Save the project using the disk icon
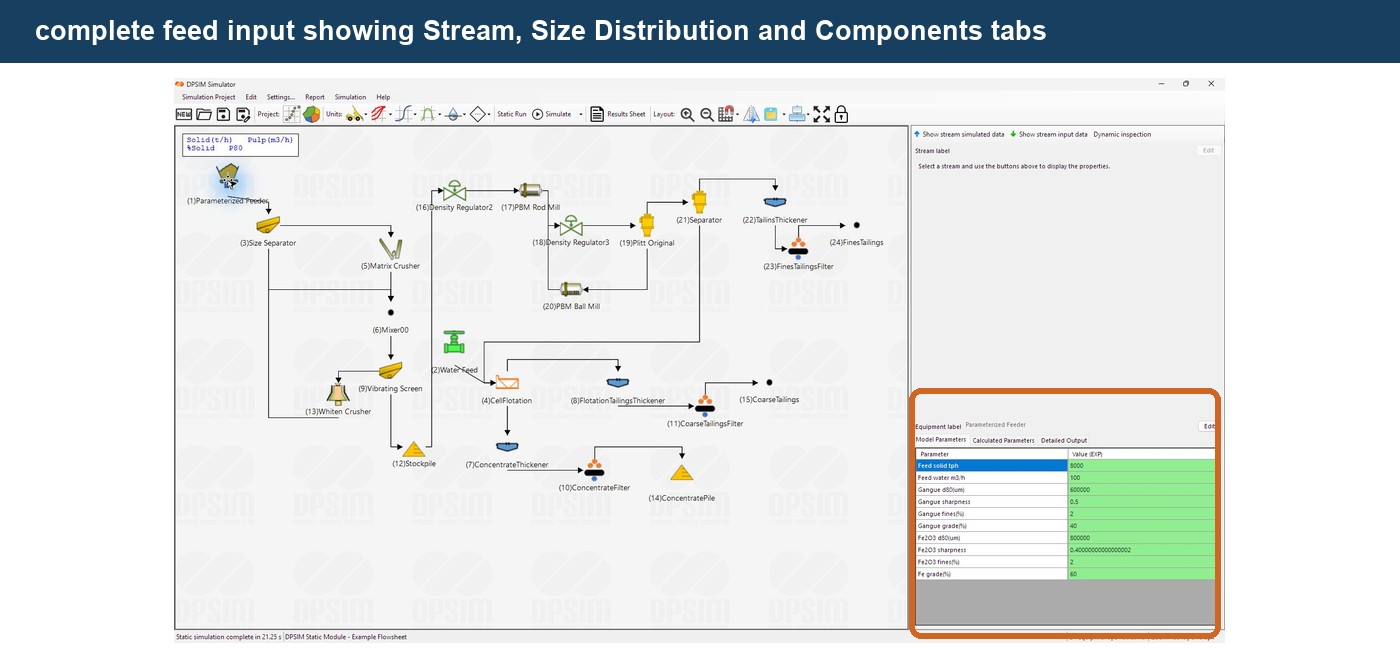Viewport: 1400px width, 650px height. [224, 114]
